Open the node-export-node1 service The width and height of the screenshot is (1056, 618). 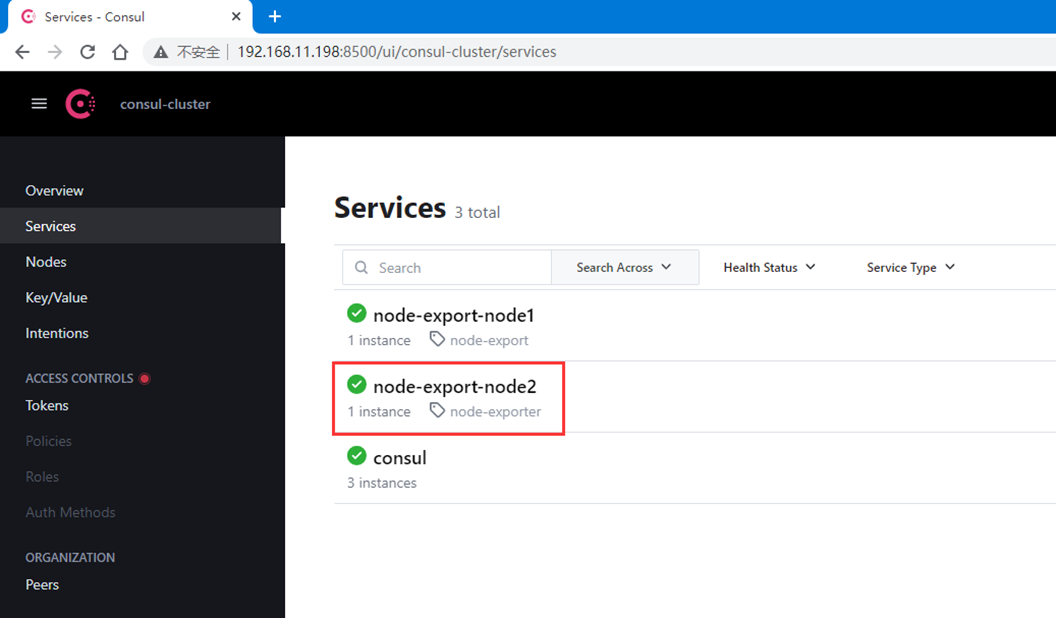click(x=454, y=315)
